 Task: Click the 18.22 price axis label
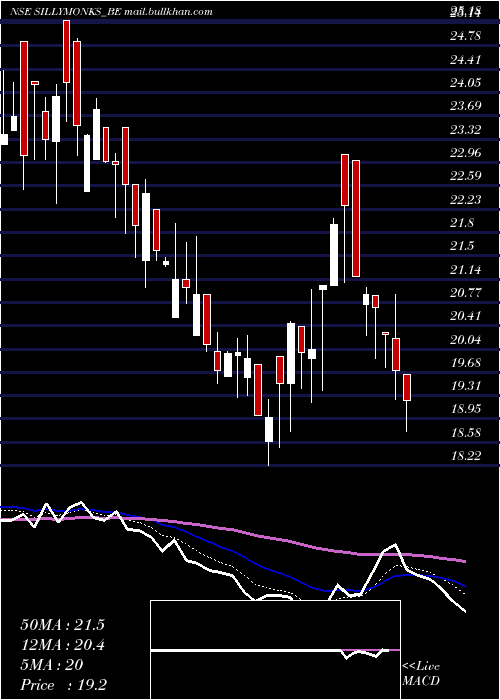coord(466,455)
